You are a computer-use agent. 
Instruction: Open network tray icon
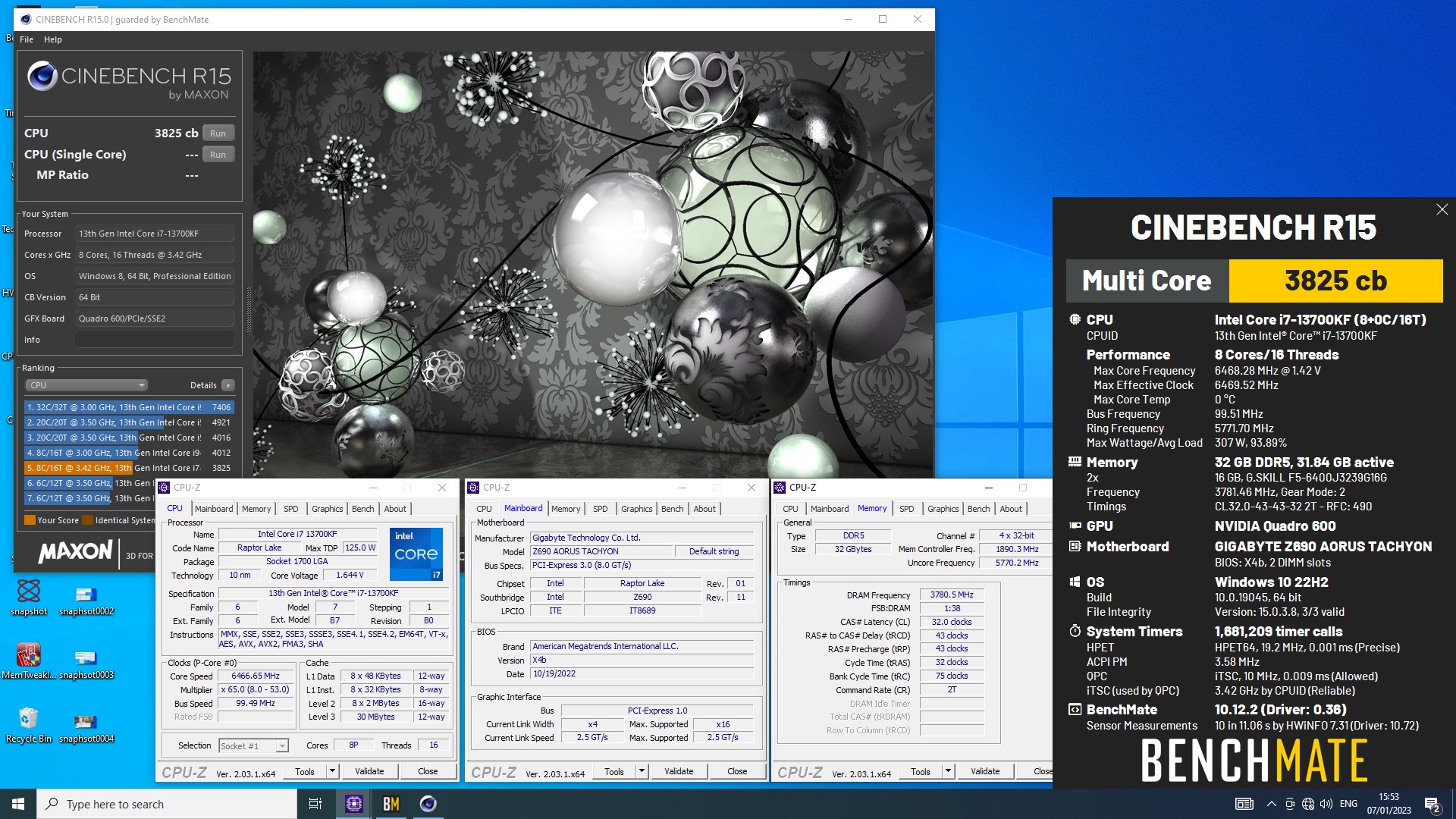coord(1308,804)
